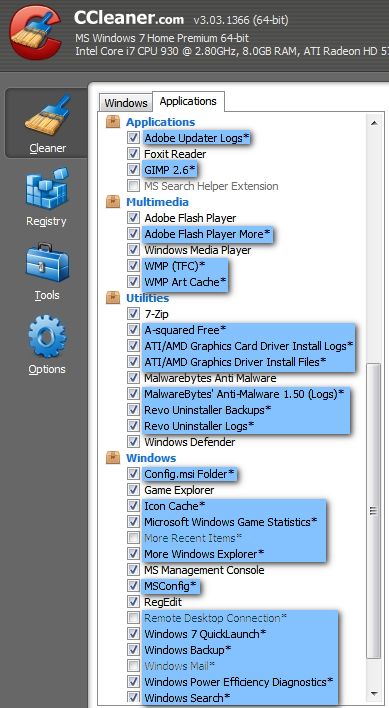The width and height of the screenshot is (389, 708).
Task: Click the Utilities category heading
Action: (148, 298)
